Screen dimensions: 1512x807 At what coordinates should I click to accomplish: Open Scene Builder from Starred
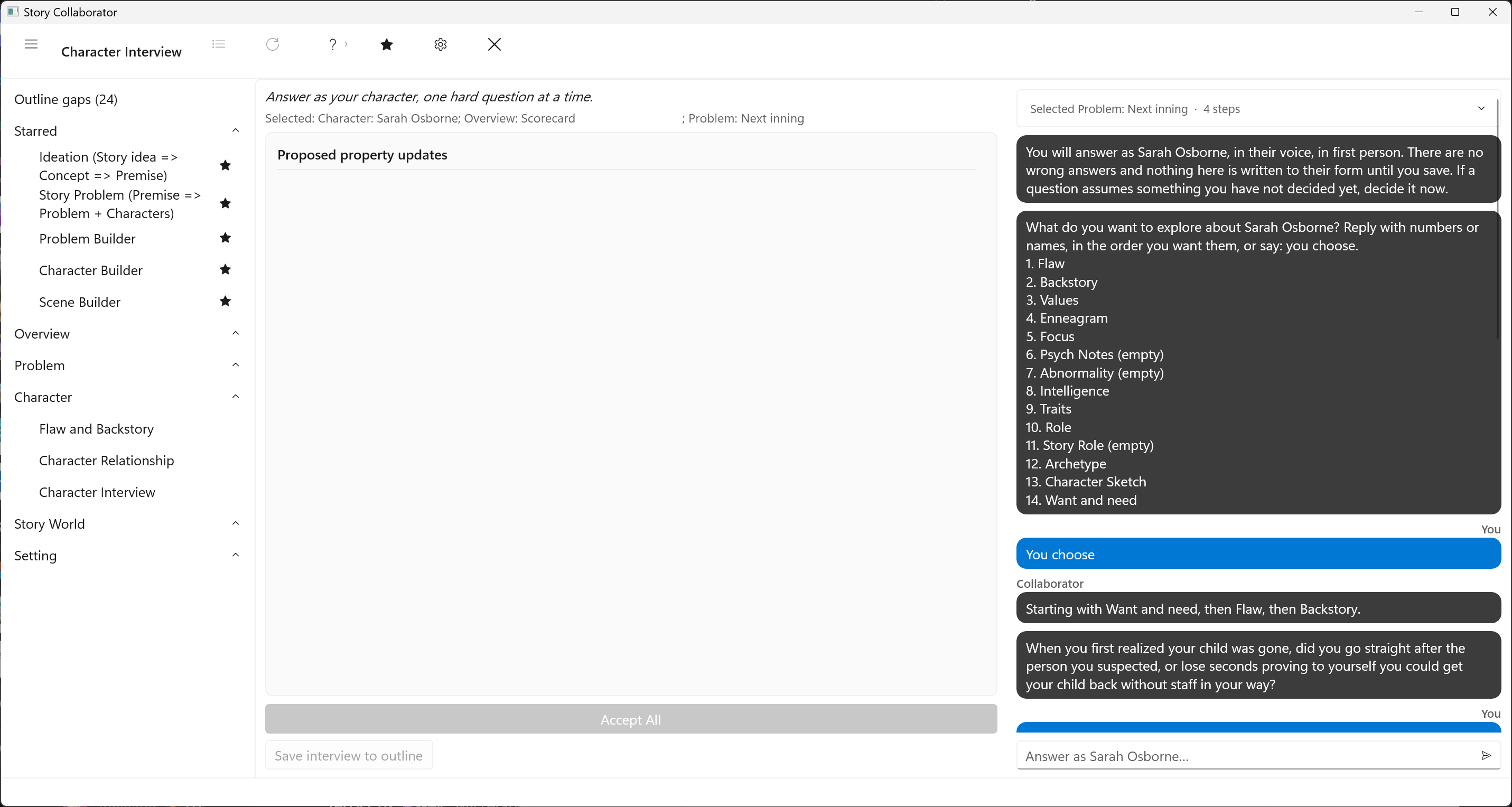[79, 302]
